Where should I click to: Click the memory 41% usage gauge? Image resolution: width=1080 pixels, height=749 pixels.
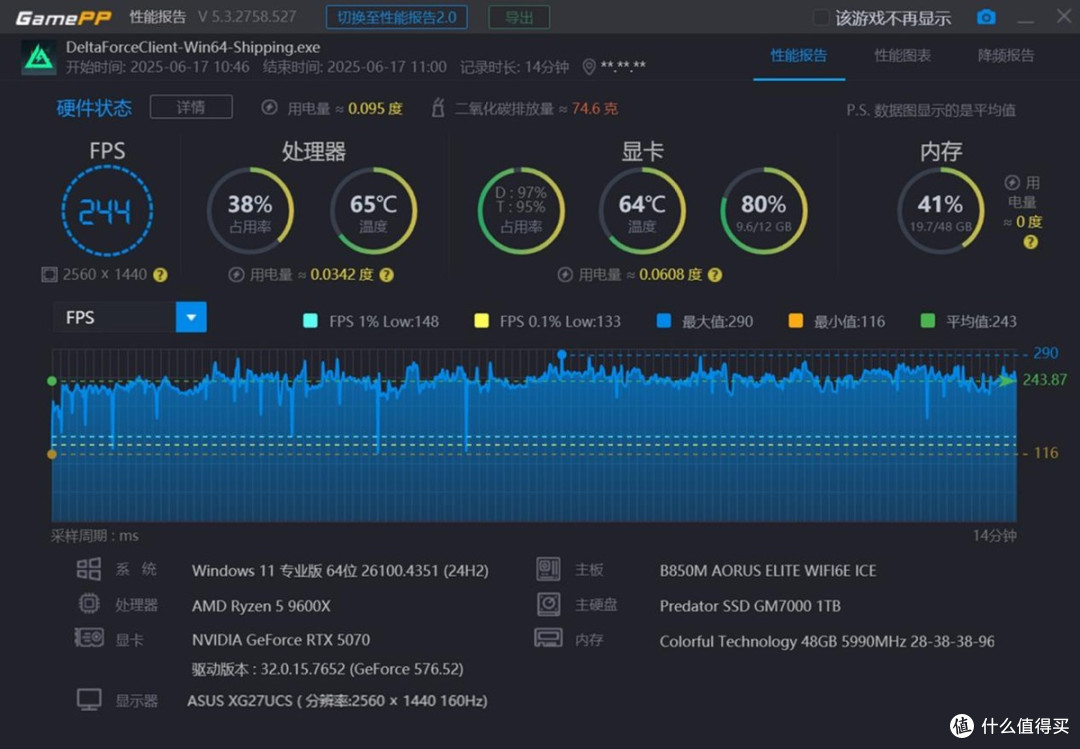940,211
